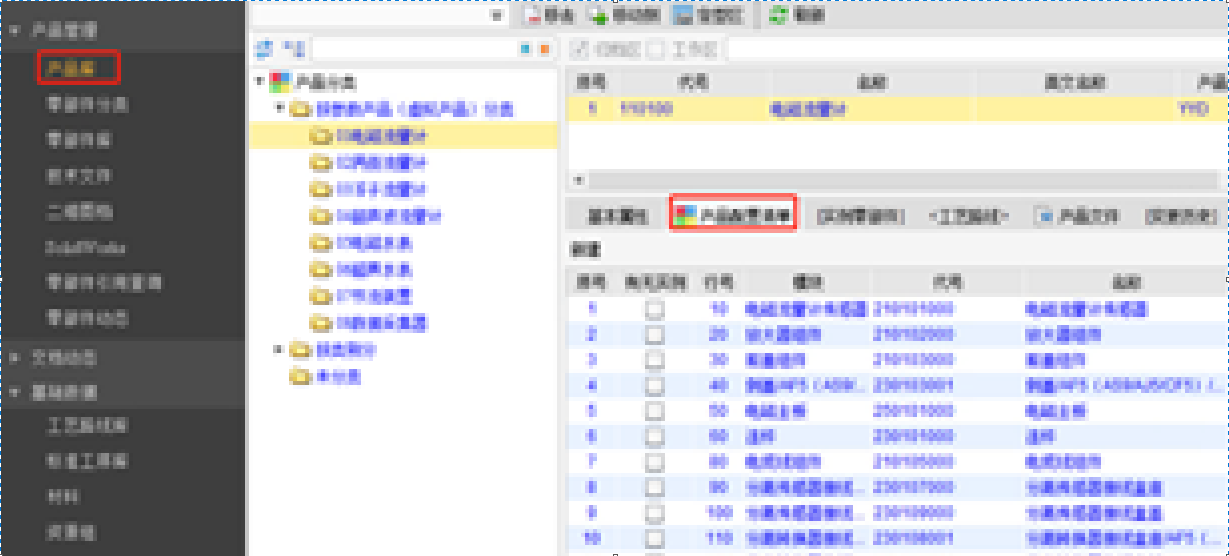Click folder icon of the virtual product category node
The width and height of the screenshot is (1229, 556).
(300, 109)
